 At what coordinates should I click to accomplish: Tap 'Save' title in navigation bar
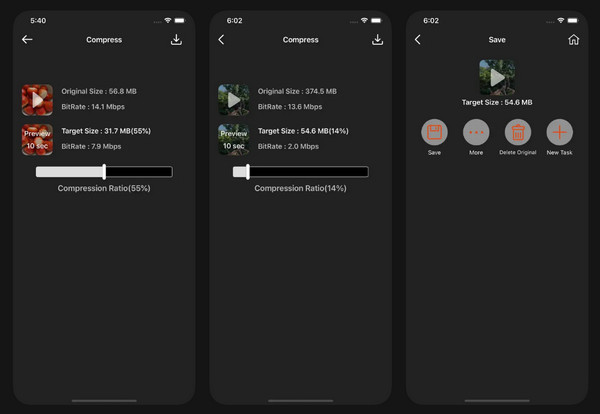point(497,40)
